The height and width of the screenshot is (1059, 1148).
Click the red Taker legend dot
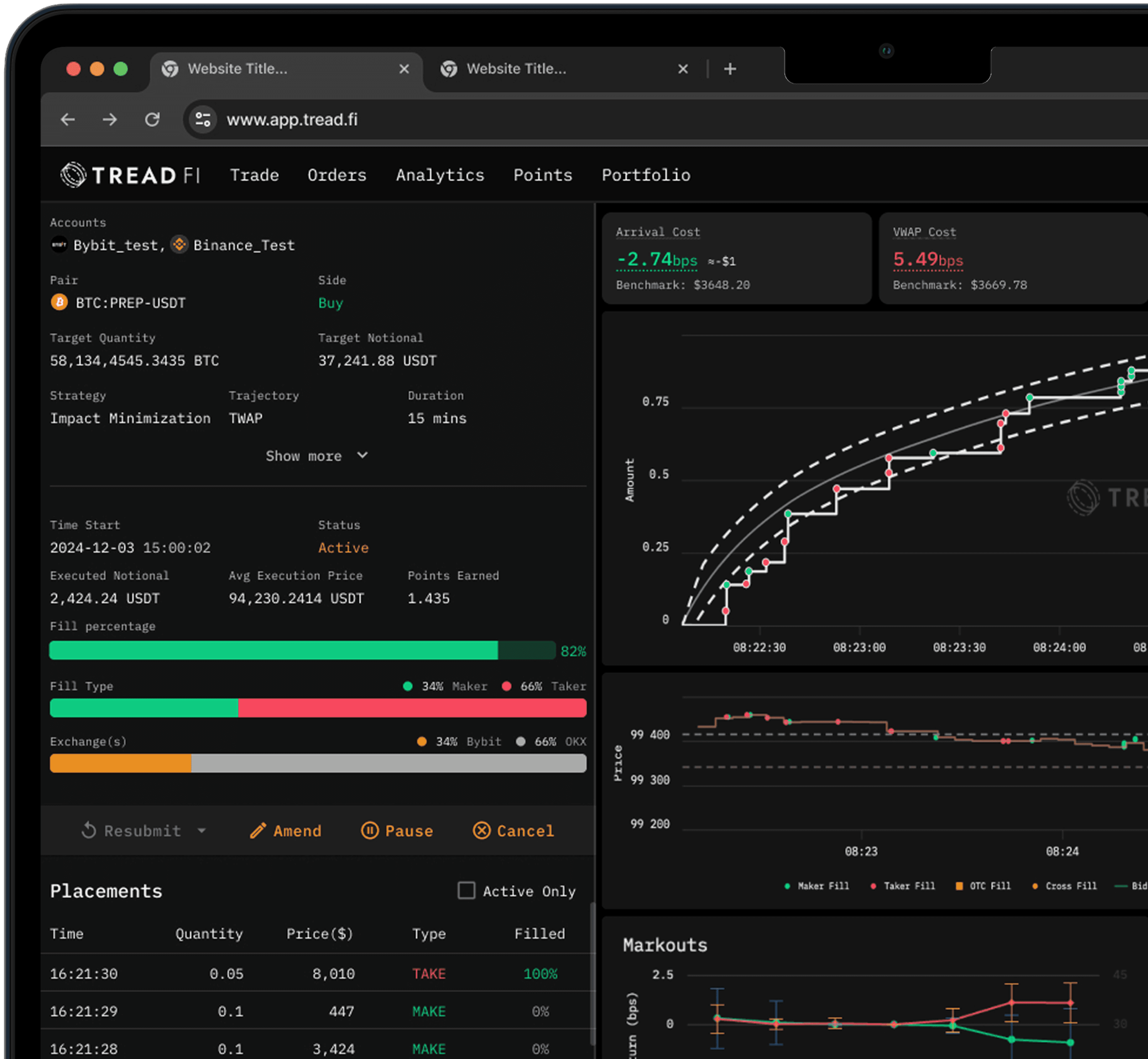click(x=506, y=686)
